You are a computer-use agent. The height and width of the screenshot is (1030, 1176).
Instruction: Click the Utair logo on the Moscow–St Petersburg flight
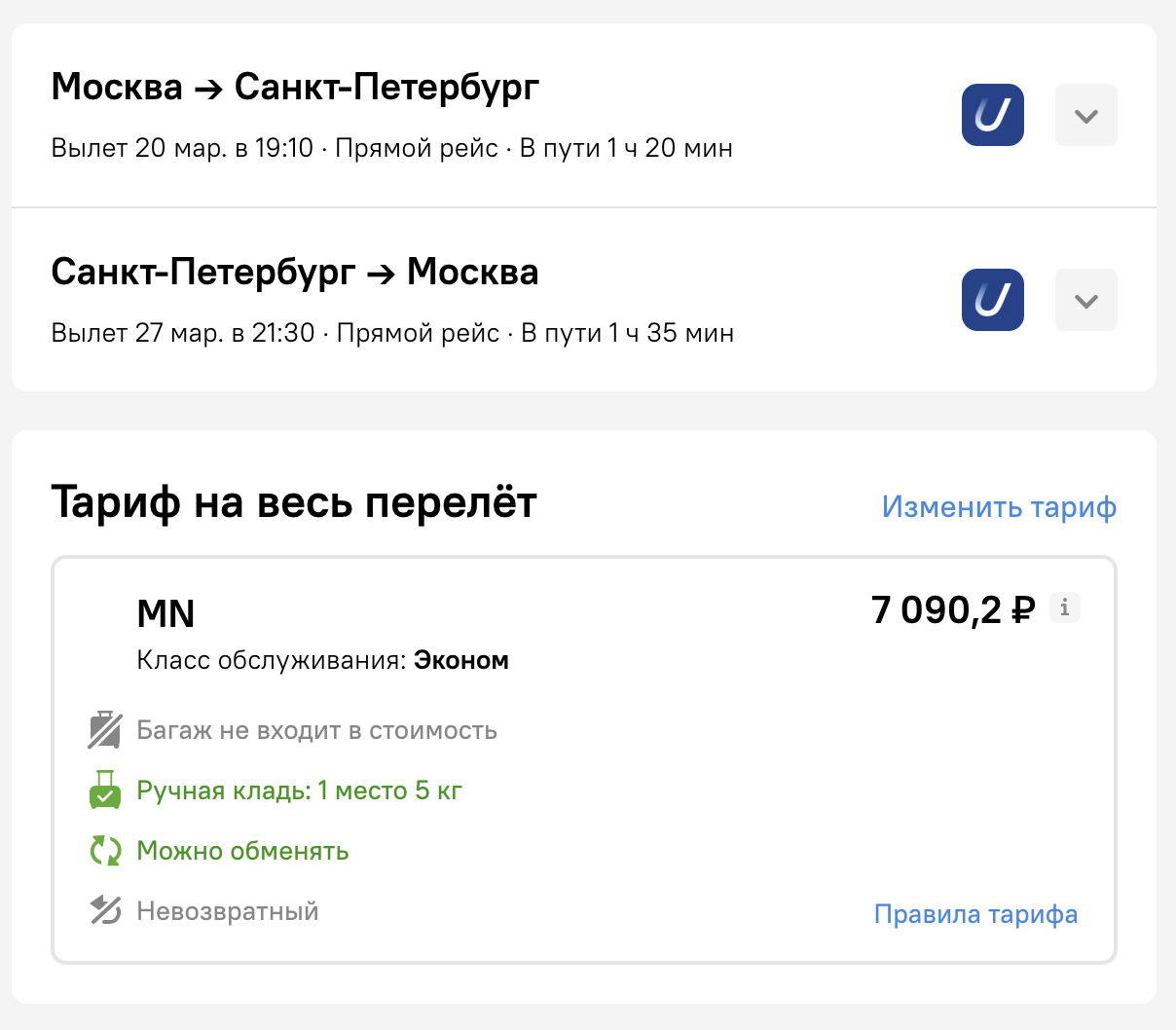tap(993, 115)
